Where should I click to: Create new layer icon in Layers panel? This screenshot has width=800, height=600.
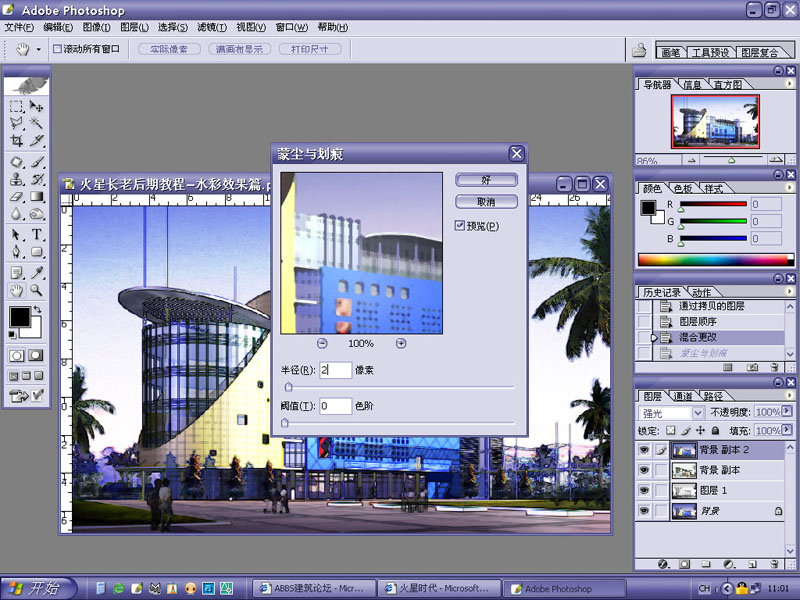coord(752,564)
